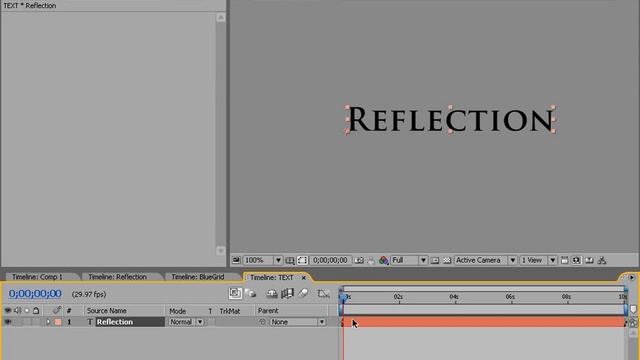
Task: Click the always preview this view icon
Action: tap(236, 260)
